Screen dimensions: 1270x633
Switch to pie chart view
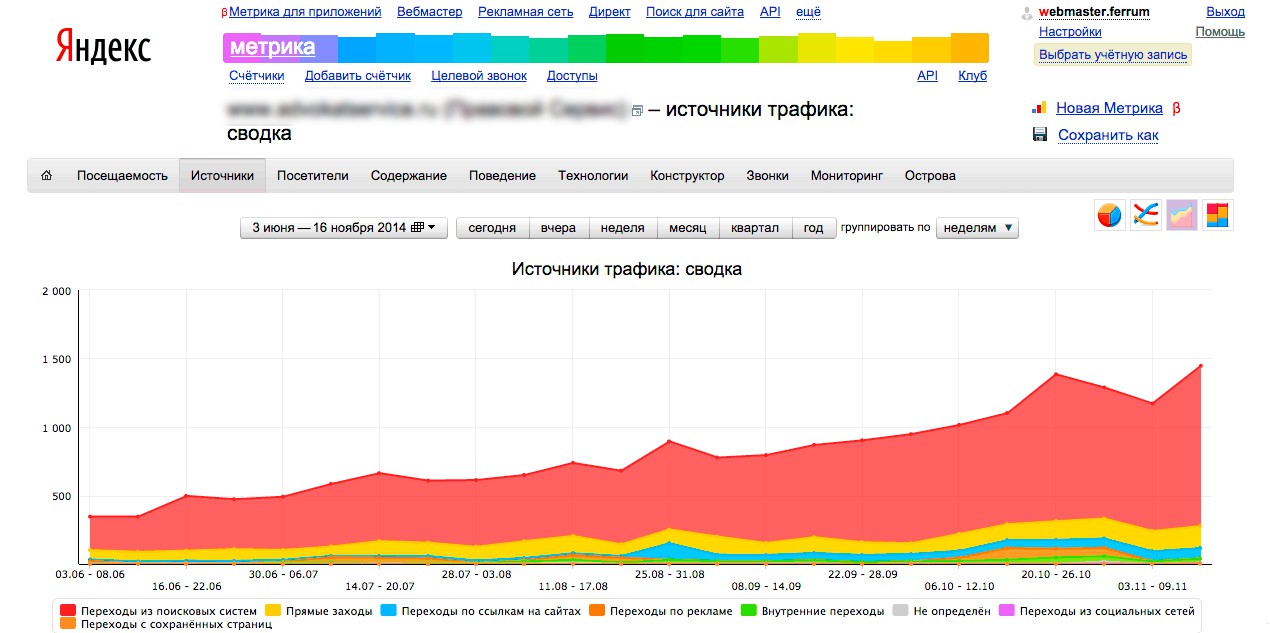pos(1110,215)
